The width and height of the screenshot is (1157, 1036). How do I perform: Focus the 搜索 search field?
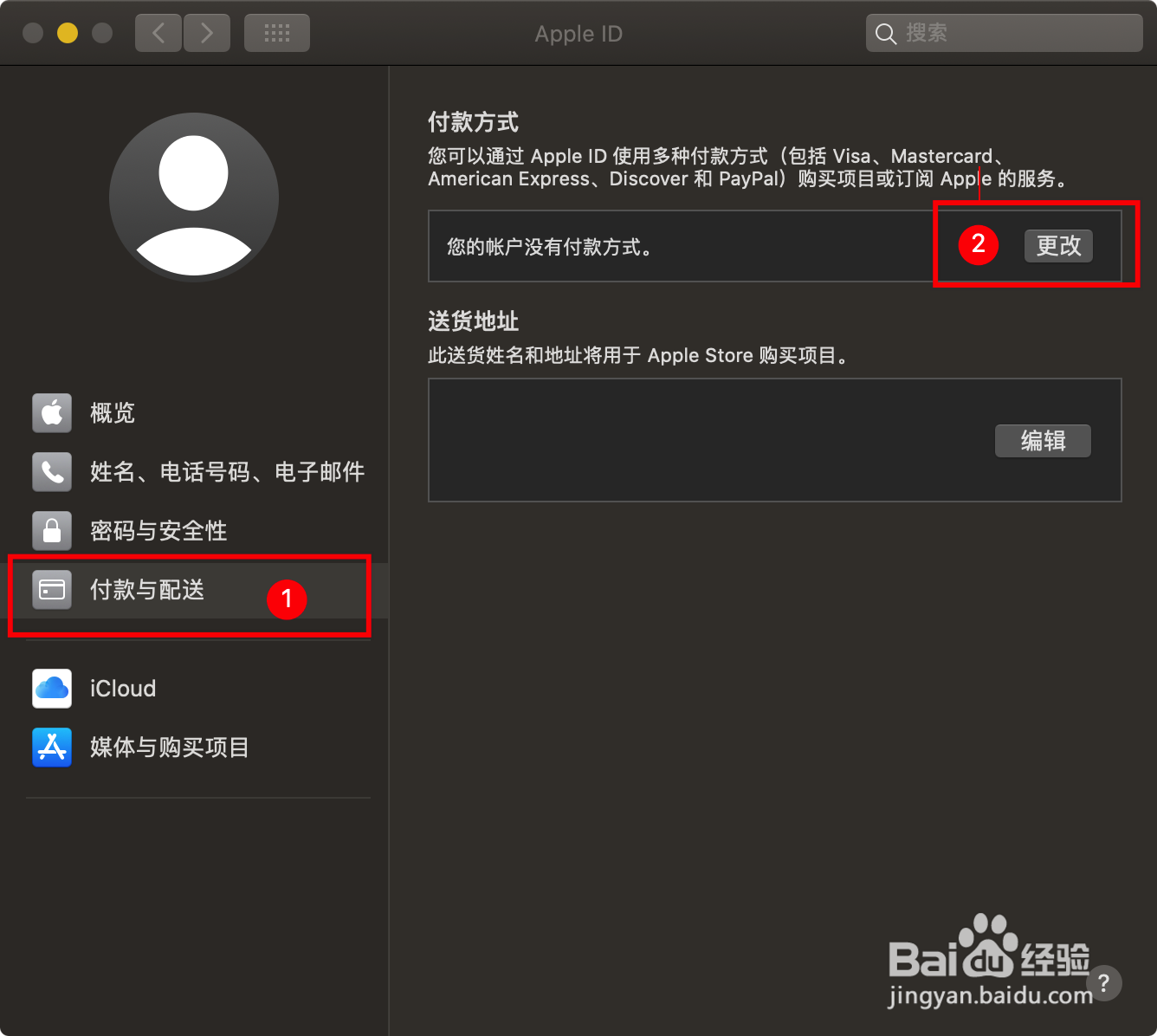point(1005,34)
